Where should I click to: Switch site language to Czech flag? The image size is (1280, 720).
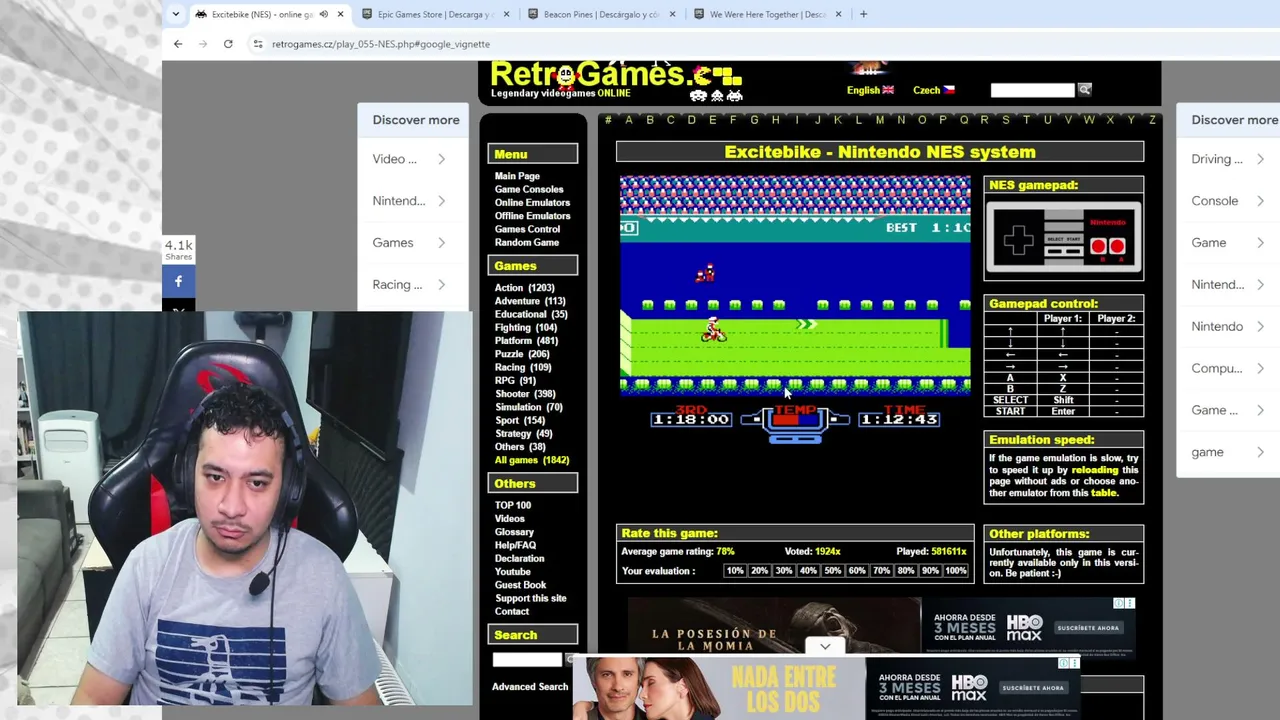point(934,90)
